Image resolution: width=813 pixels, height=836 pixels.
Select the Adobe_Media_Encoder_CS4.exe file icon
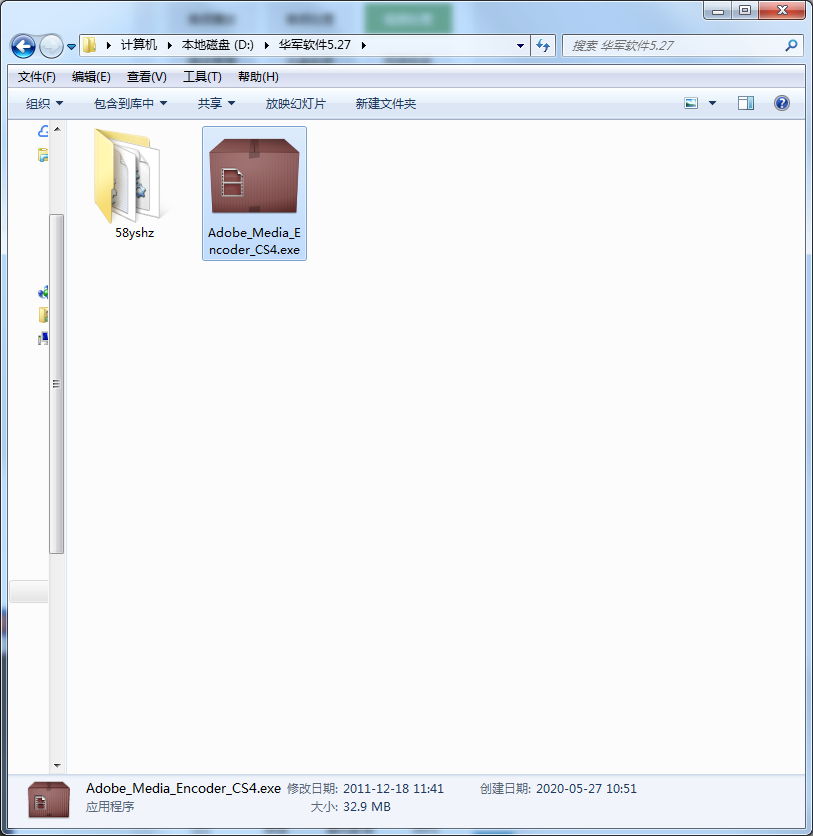(254, 176)
